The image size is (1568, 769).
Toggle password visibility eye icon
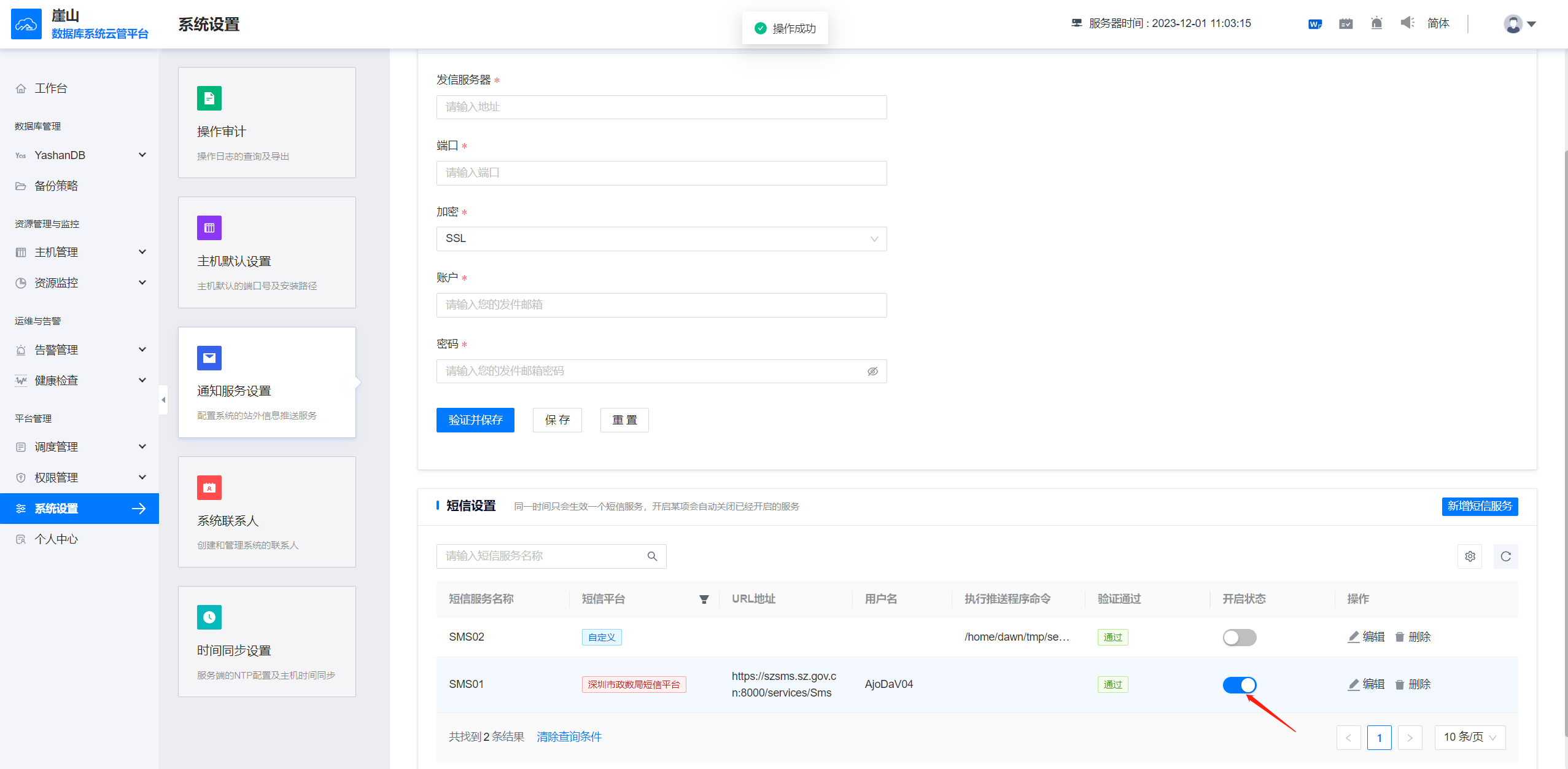pyautogui.click(x=872, y=372)
